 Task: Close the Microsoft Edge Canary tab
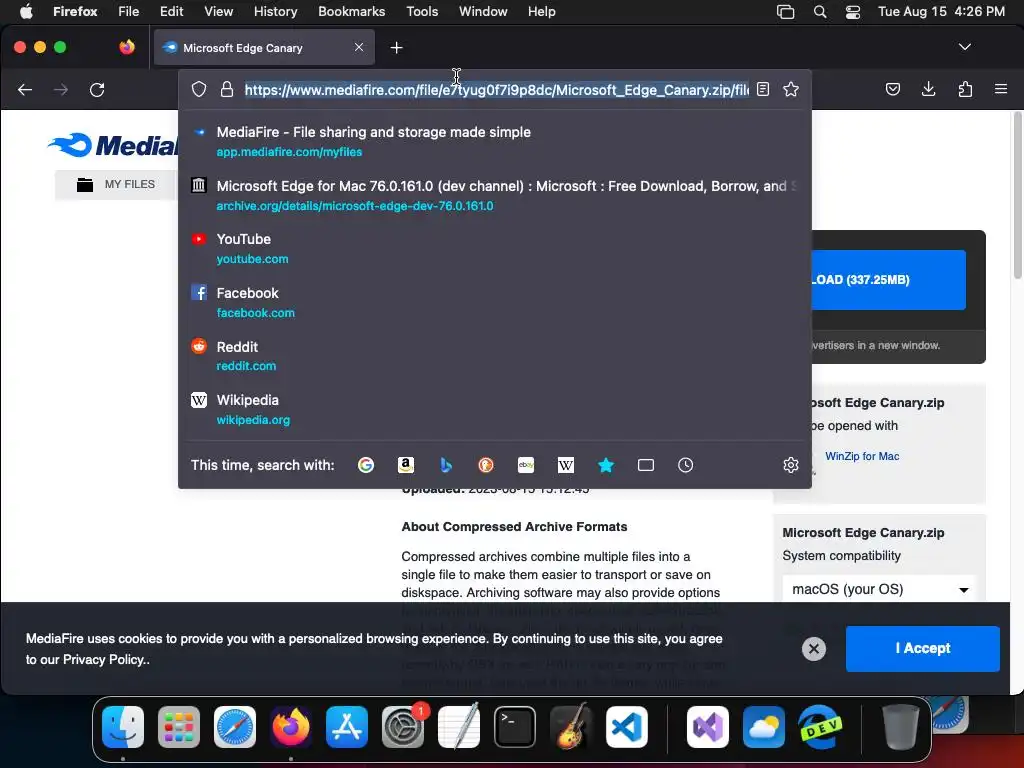[359, 47]
